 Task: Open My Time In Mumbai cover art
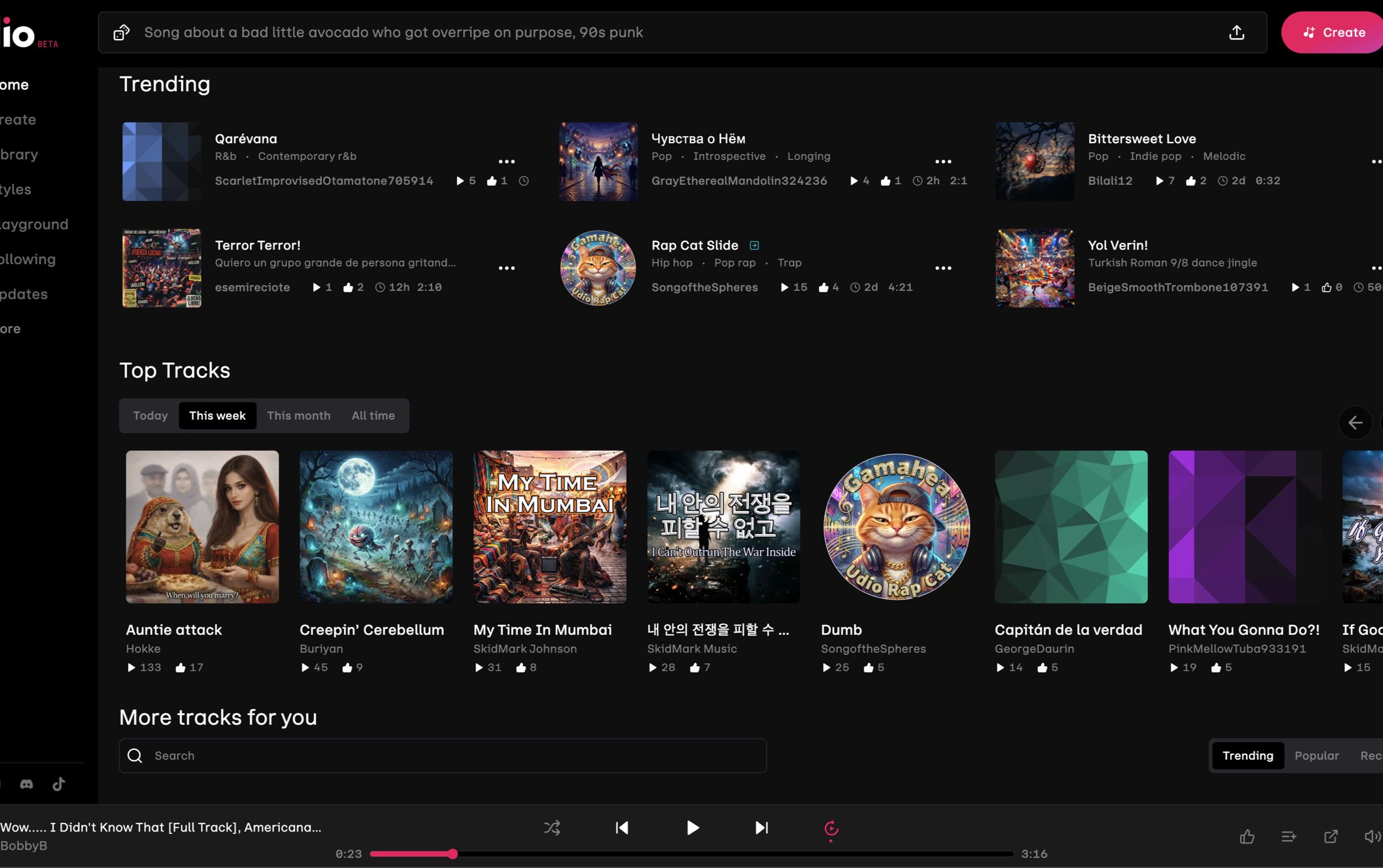(x=549, y=527)
